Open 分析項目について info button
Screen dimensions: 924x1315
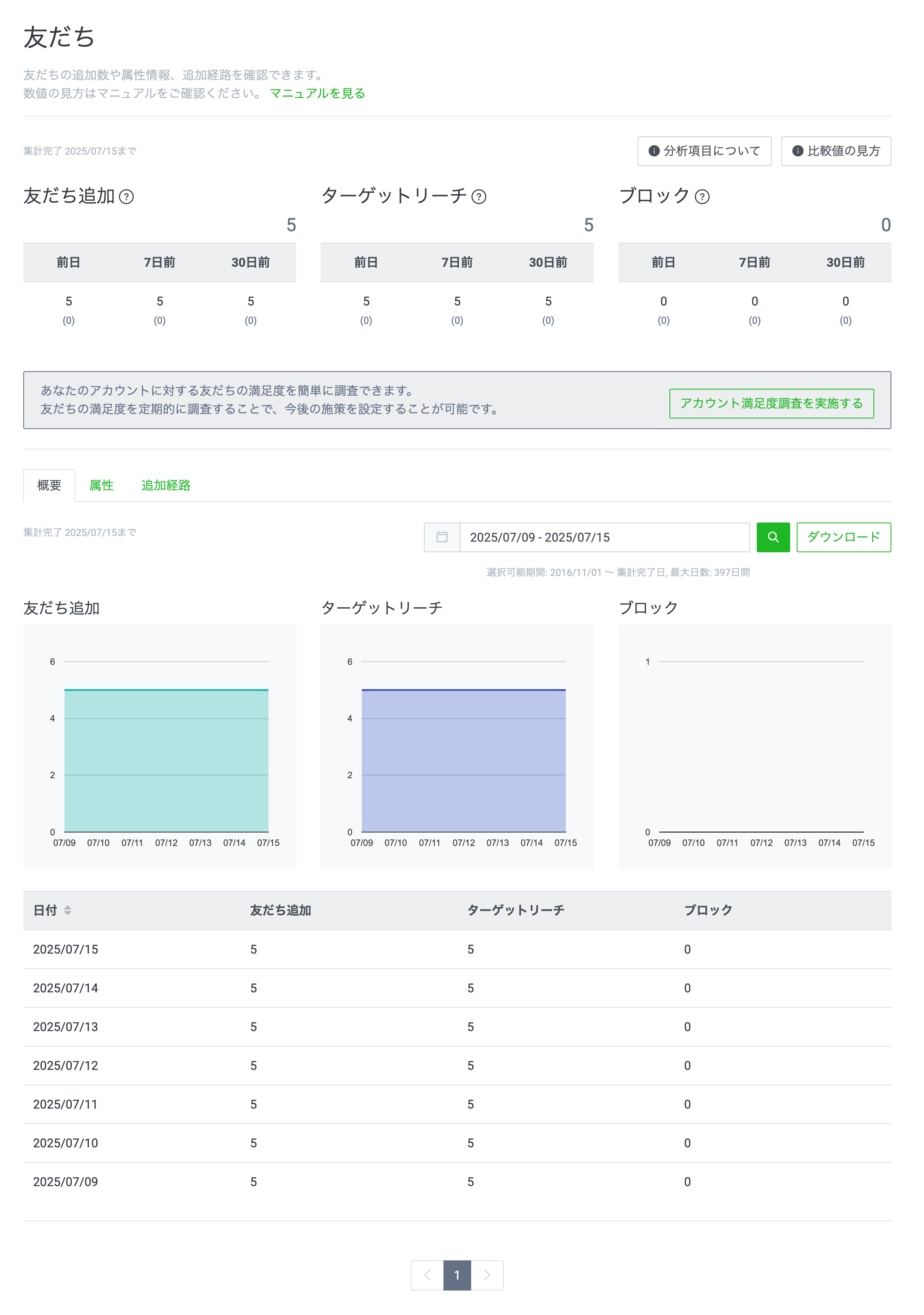pos(704,151)
